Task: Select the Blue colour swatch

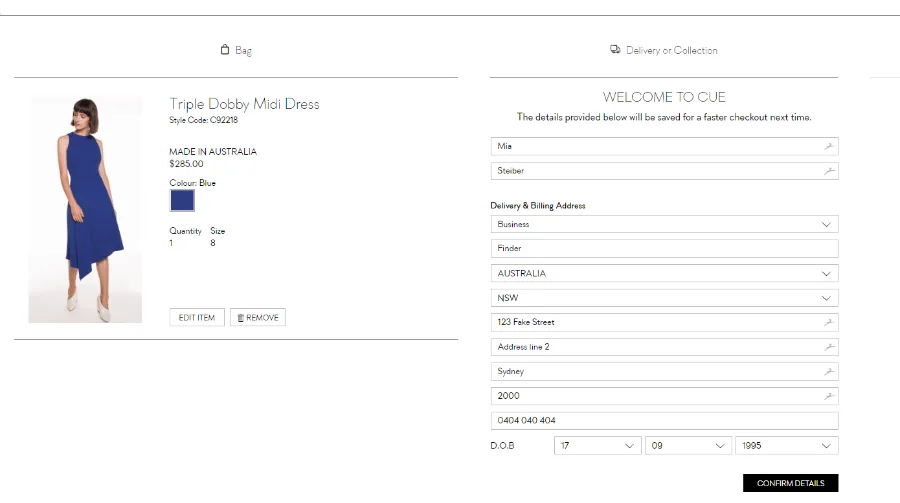Action: [x=182, y=201]
